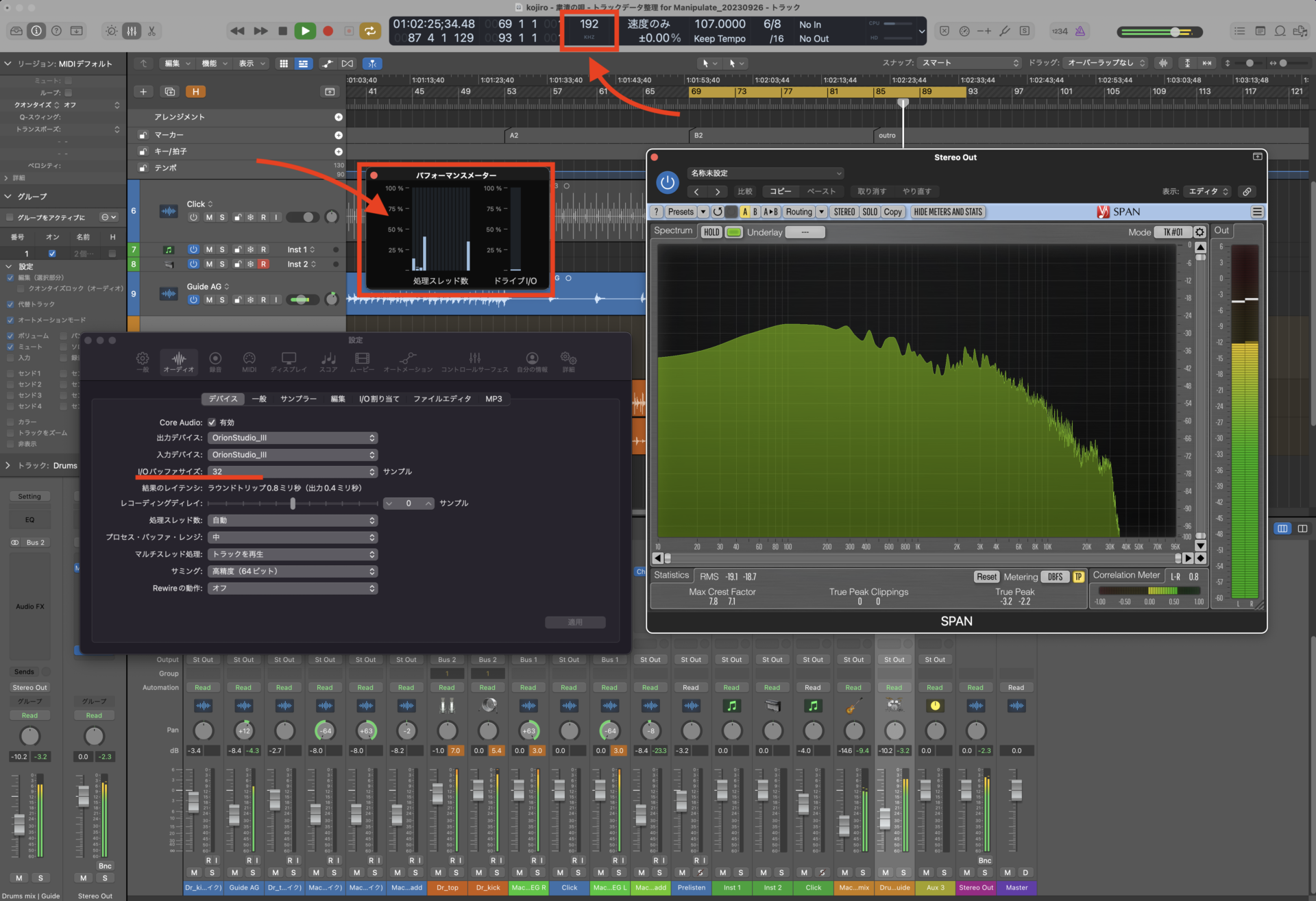Switch to サンプラー tab
Screen dimensions: 1316x901
298,399
